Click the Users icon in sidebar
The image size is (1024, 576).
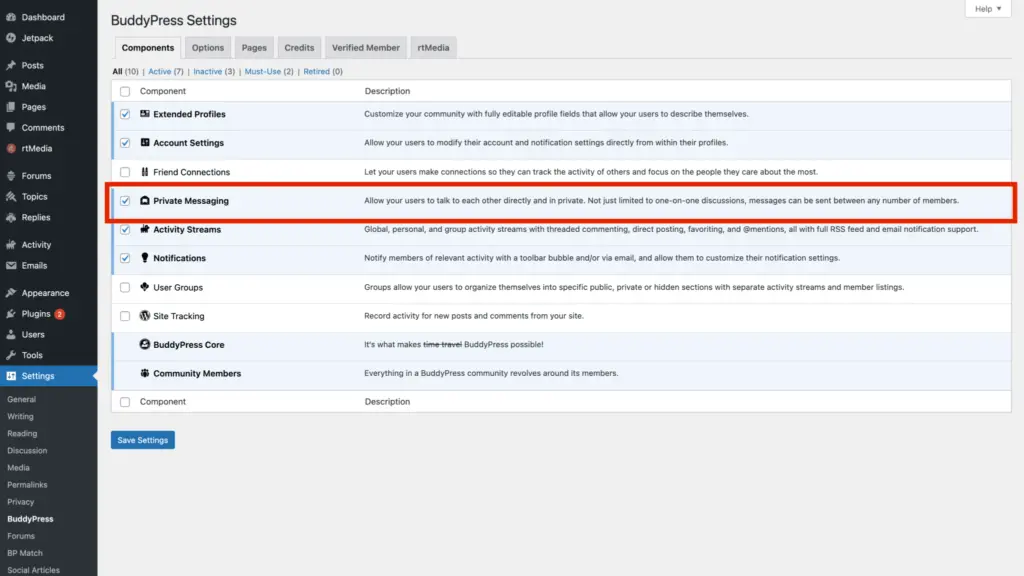[x=11, y=335]
